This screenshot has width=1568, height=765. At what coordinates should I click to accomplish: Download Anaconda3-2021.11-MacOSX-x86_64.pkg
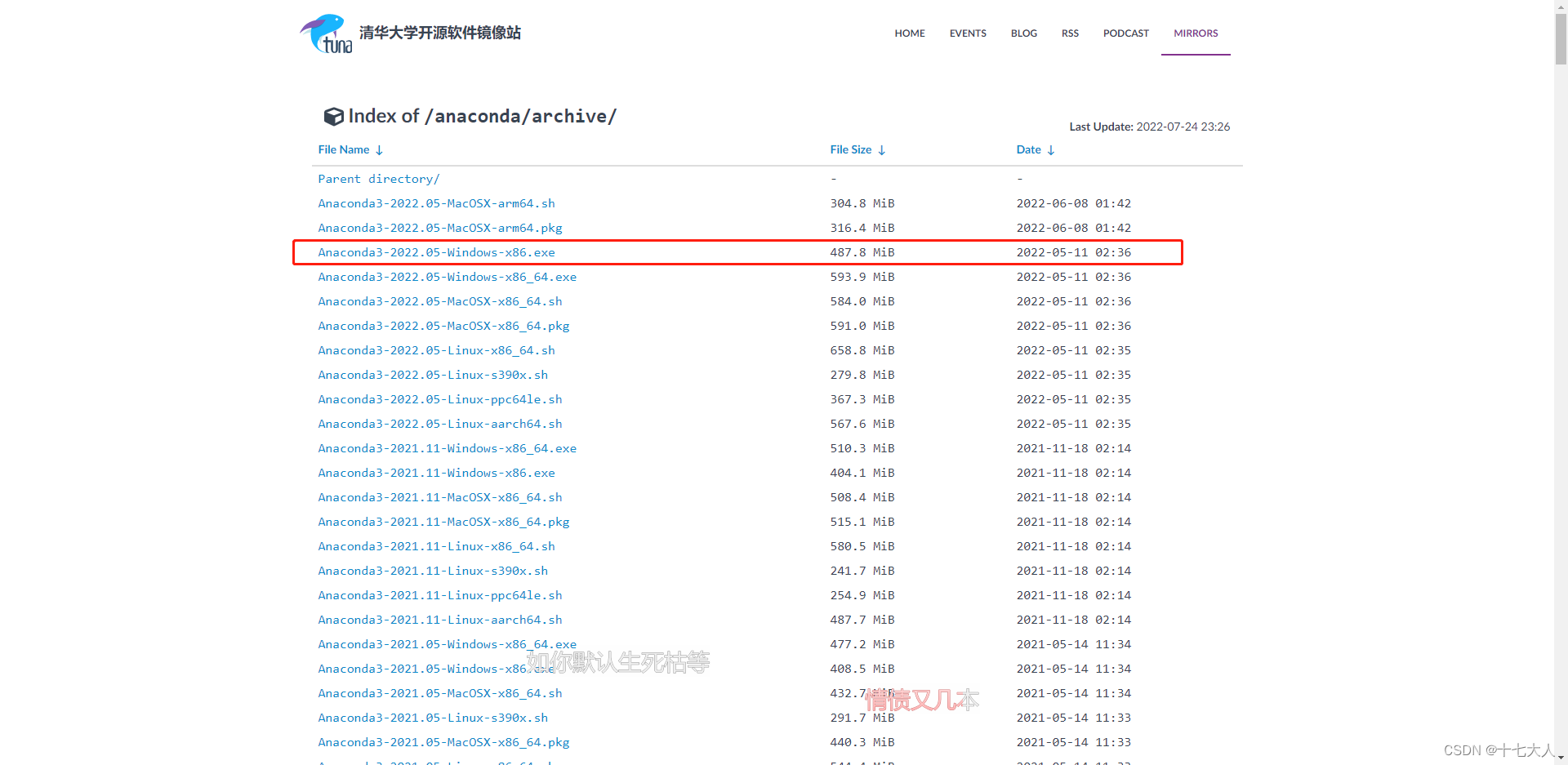coord(443,522)
